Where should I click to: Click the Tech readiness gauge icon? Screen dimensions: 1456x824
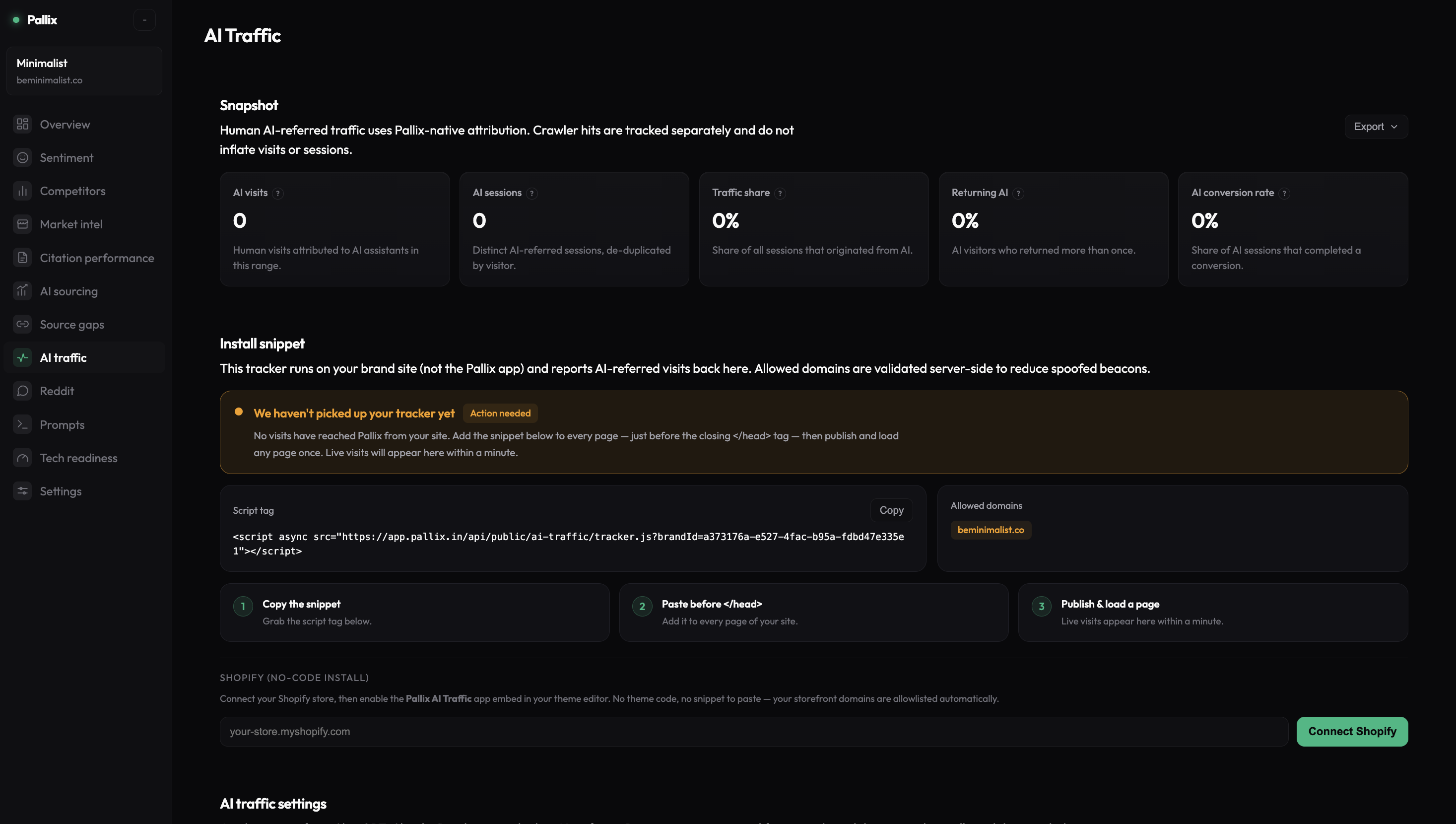[23, 458]
